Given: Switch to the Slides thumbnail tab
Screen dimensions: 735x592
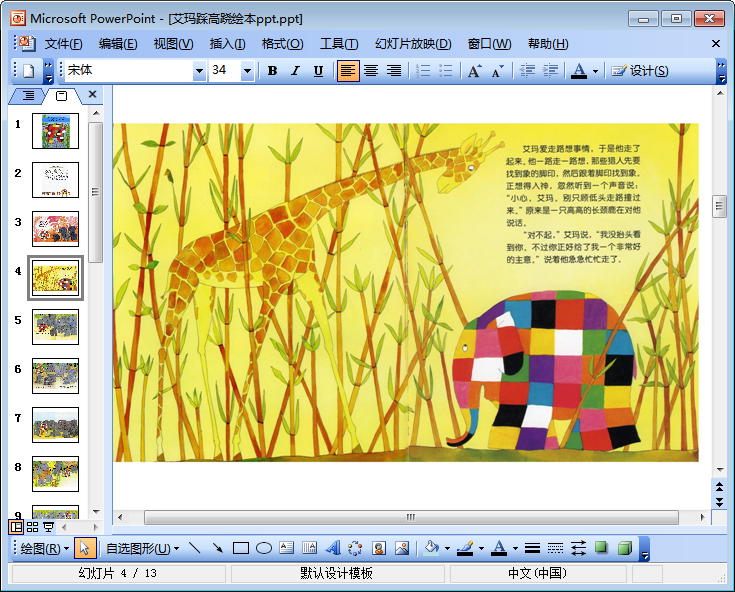Looking at the screenshot, I should point(61,96).
